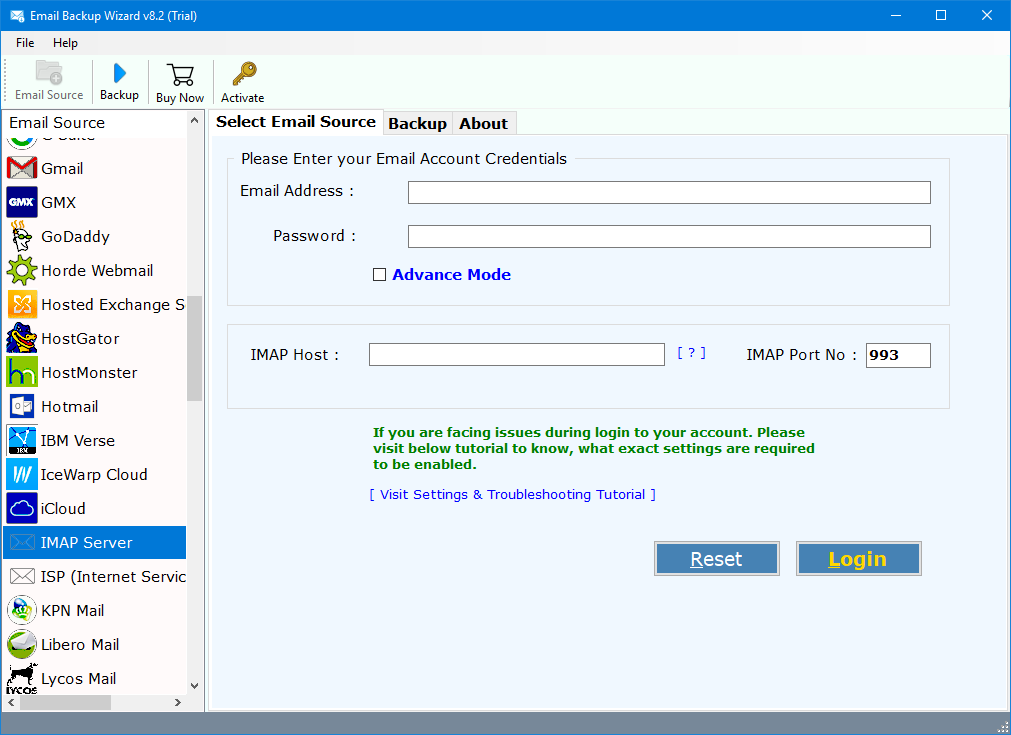Image resolution: width=1011 pixels, height=735 pixels.
Task: Click the Buy Now cart icon
Action: pyautogui.click(x=180, y=75)
